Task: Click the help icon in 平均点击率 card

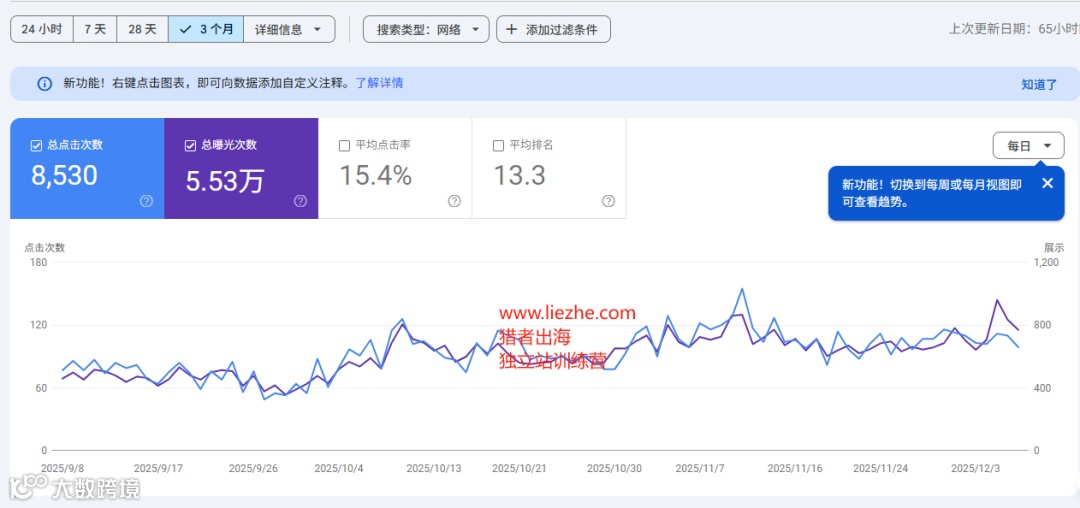Action: pos(455,201)
